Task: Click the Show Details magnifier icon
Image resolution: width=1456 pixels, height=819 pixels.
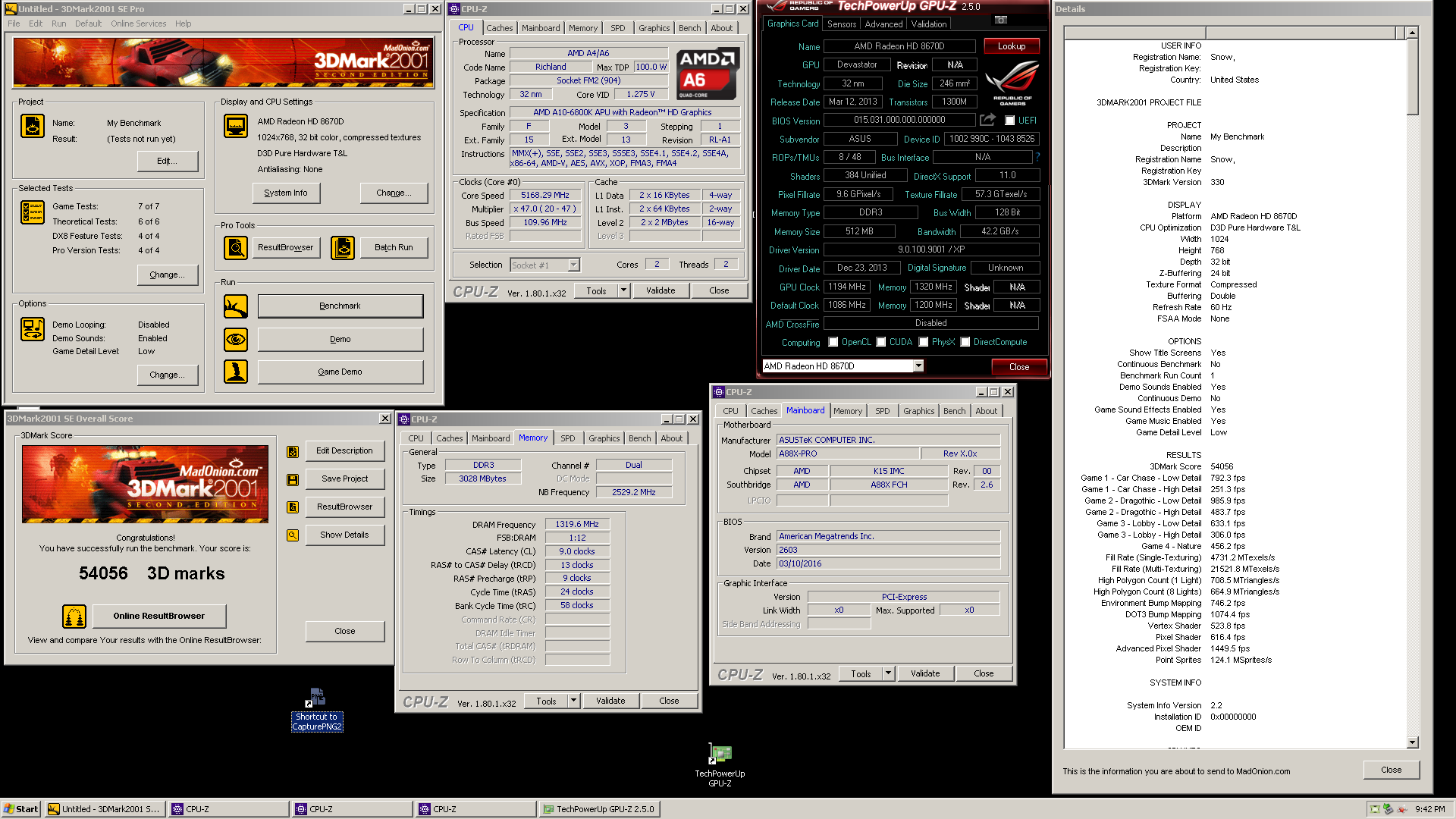Action: click(293, 535)
